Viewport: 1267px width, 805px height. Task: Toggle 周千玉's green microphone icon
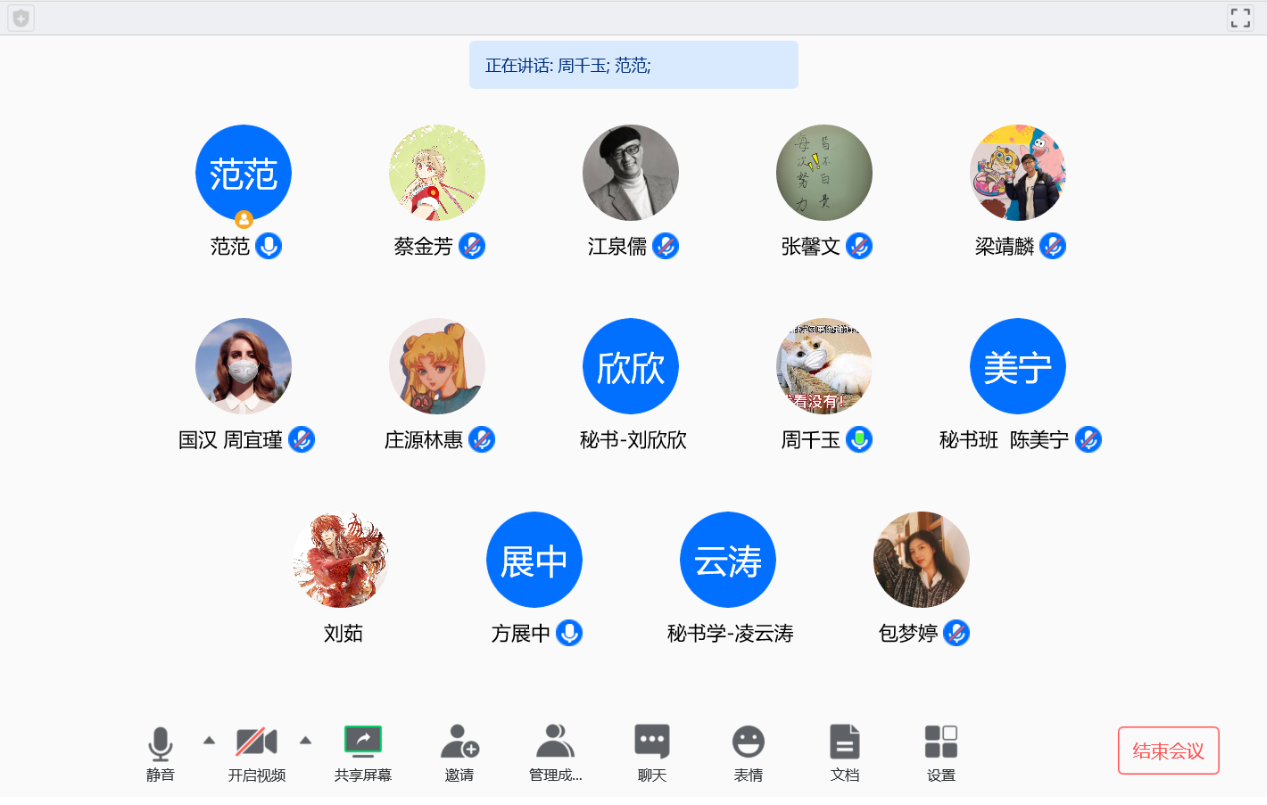pyautogui.click(x=859, y=439)
